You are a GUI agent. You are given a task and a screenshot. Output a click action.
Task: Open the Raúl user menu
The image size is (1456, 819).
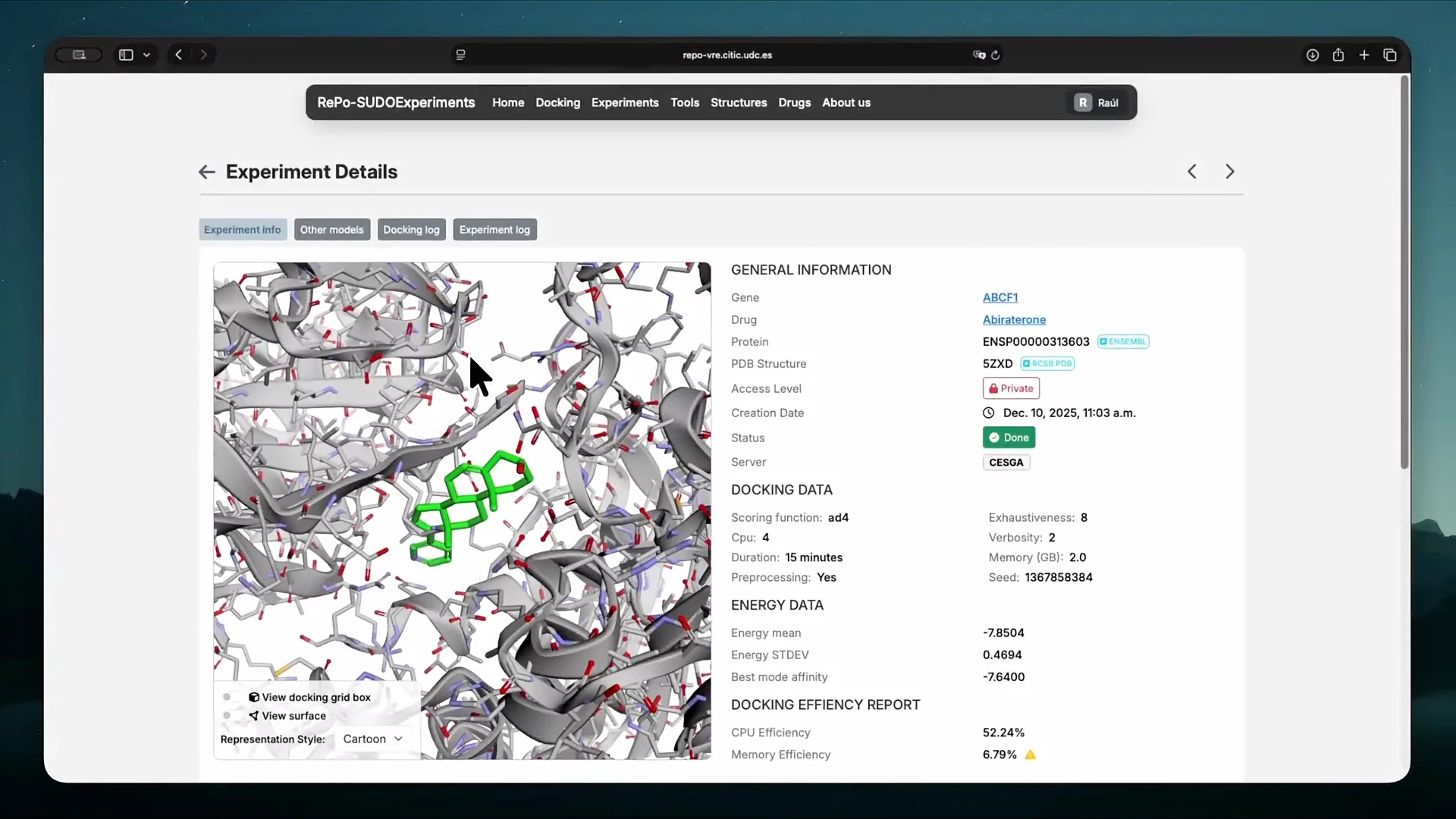[1097, 103]
